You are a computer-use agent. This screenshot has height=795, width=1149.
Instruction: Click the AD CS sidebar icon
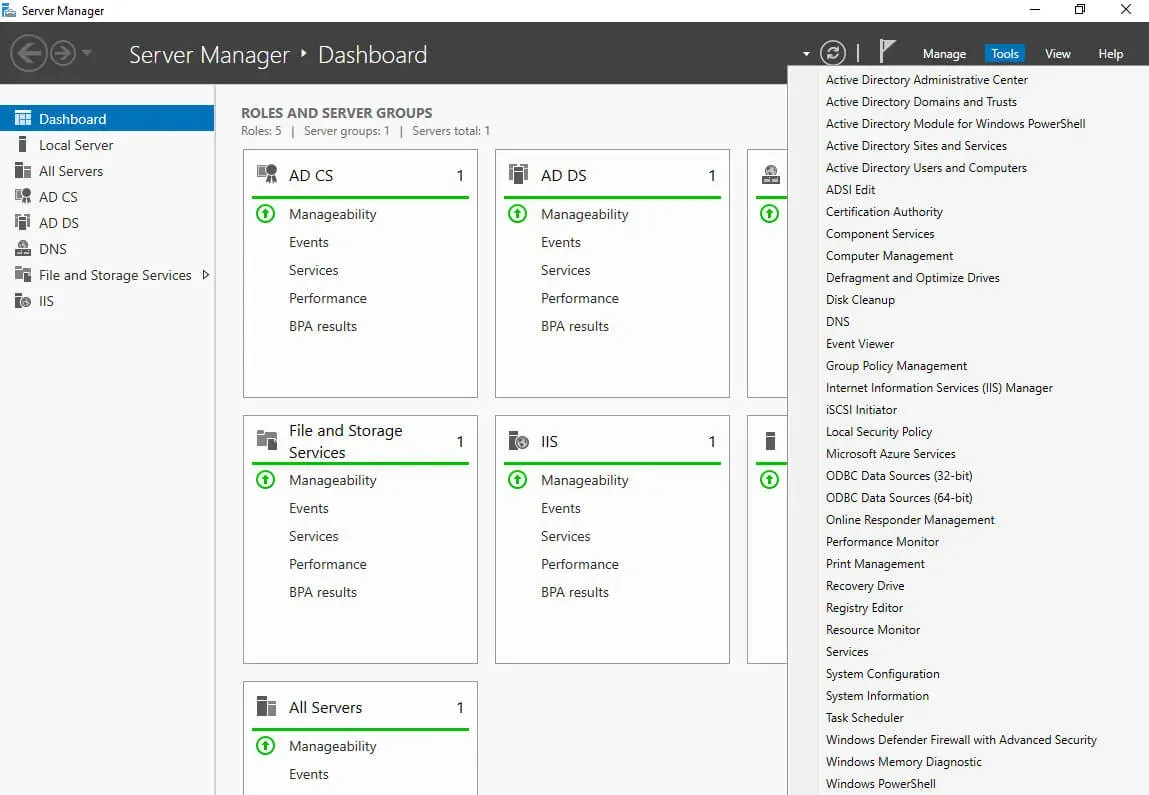tap(23, 196)
